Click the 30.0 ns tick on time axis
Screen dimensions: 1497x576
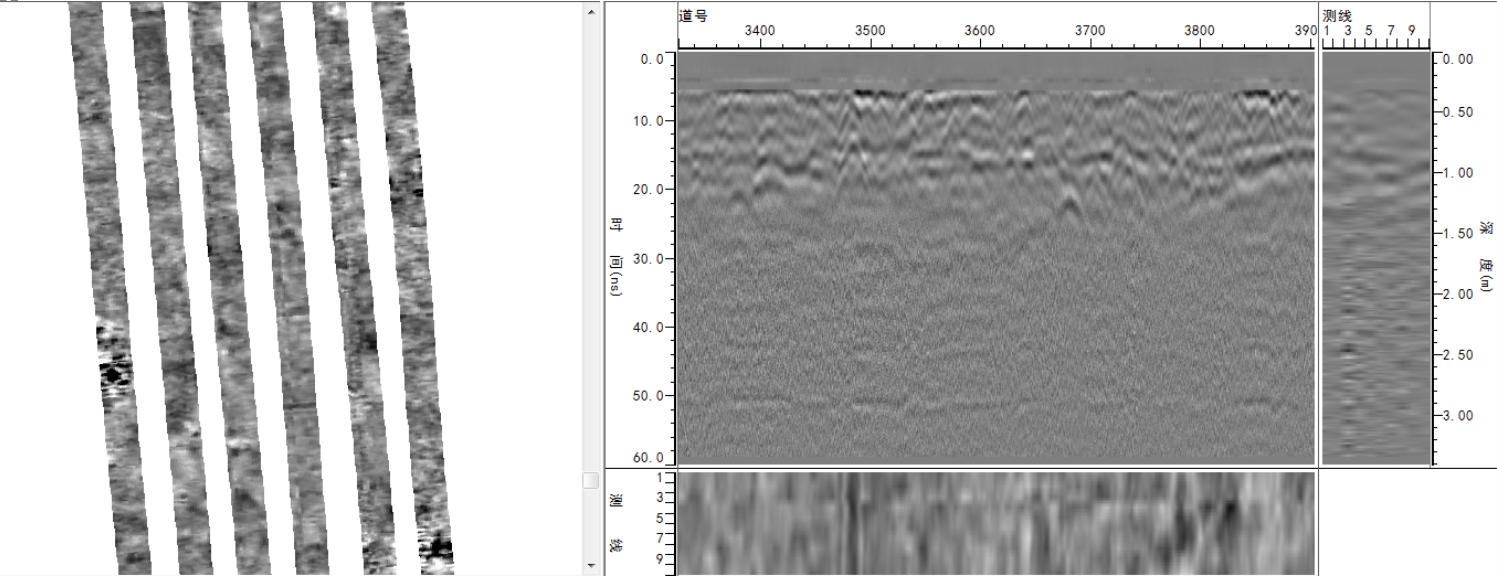coord(652,258)
